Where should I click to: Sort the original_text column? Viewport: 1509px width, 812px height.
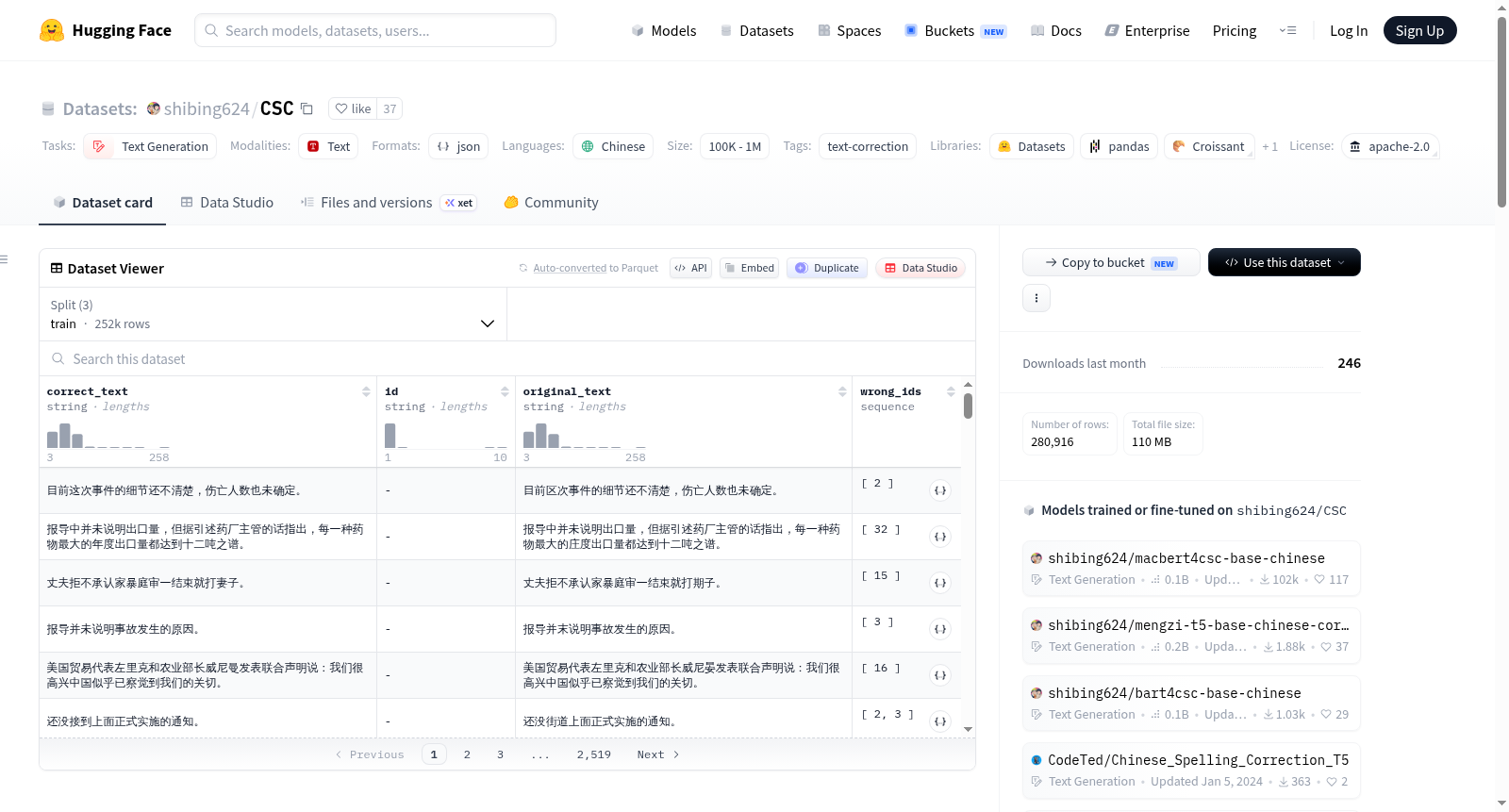coord(842,391)
